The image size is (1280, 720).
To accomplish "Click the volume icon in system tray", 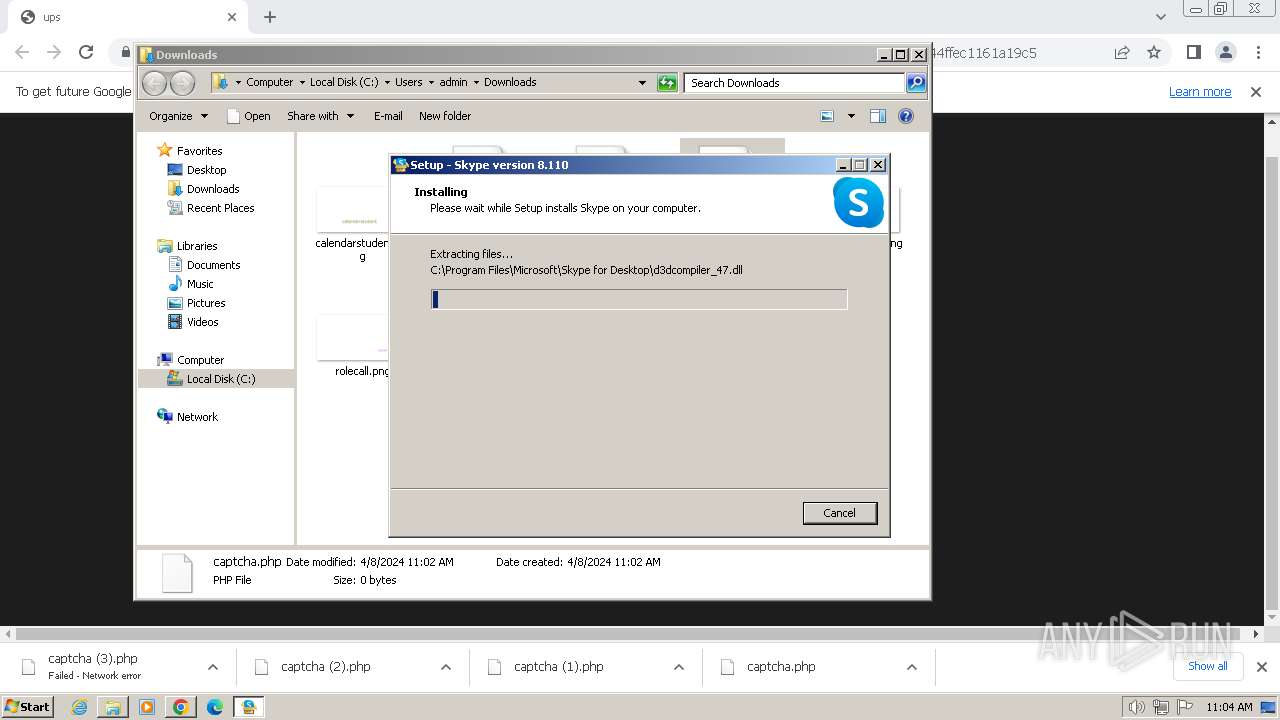I will coord(1136,707).
